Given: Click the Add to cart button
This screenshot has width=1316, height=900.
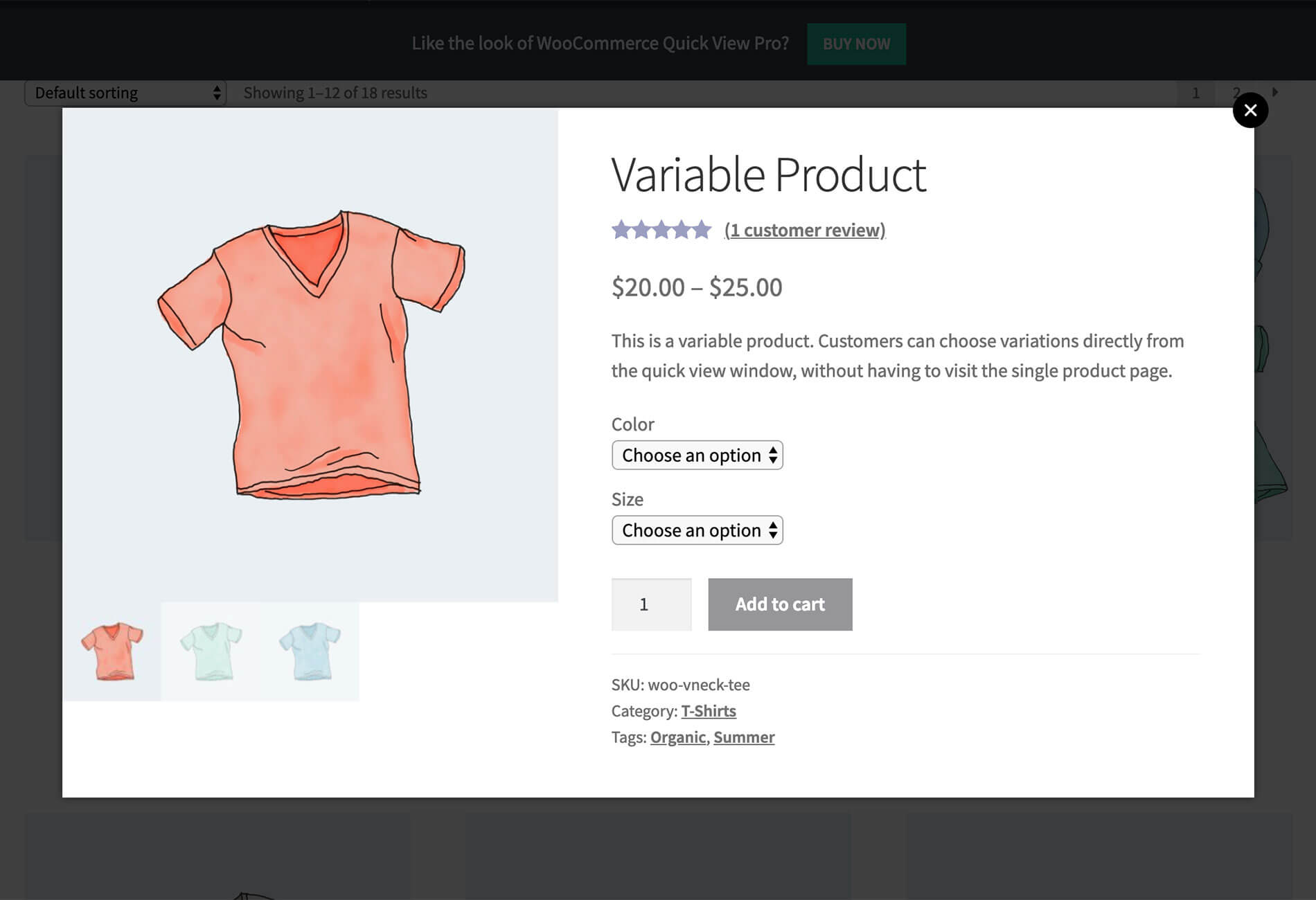Looking at the screenshot, I should click(x=780, y=604).
